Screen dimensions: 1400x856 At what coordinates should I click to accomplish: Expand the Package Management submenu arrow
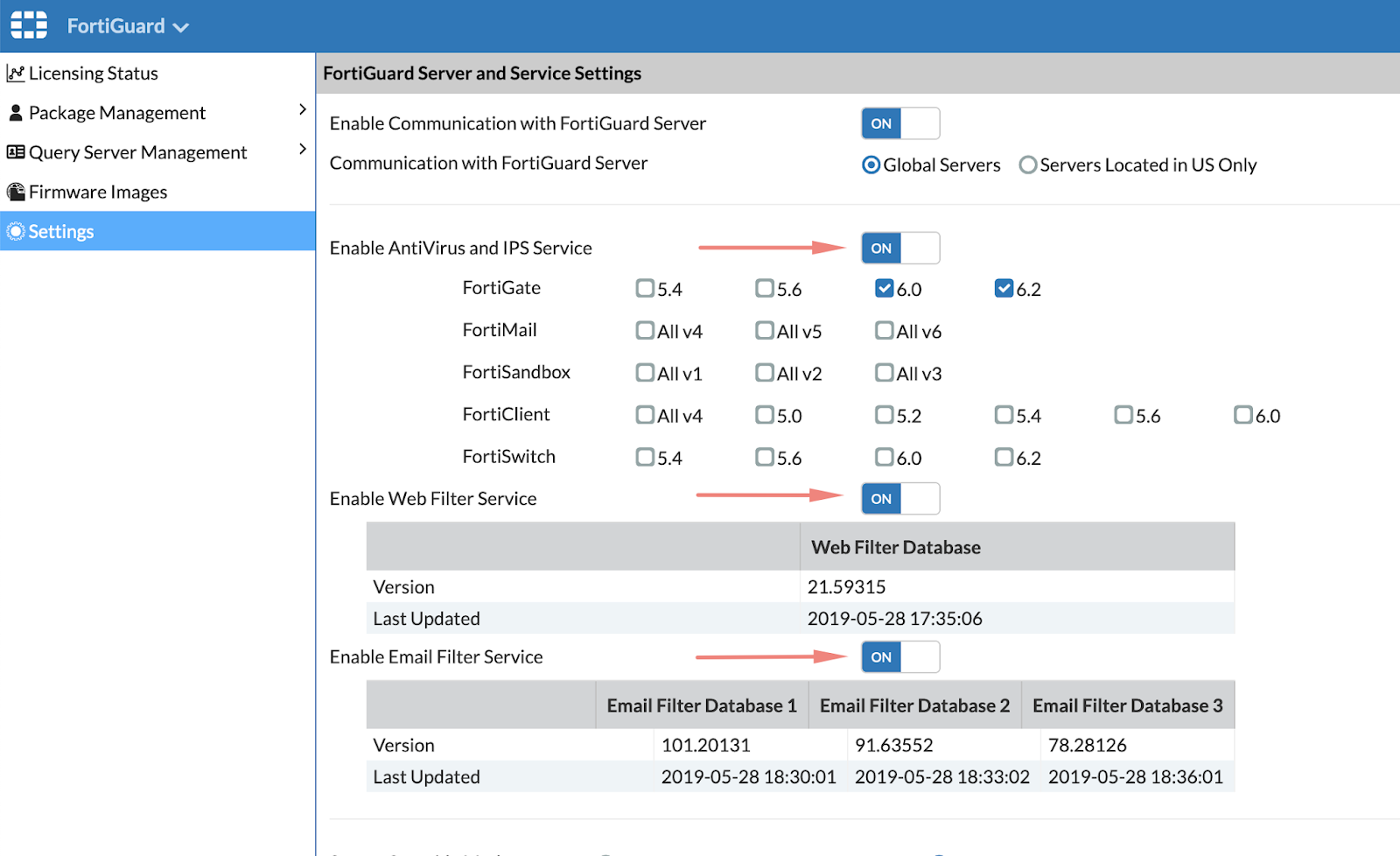point(303,109)
